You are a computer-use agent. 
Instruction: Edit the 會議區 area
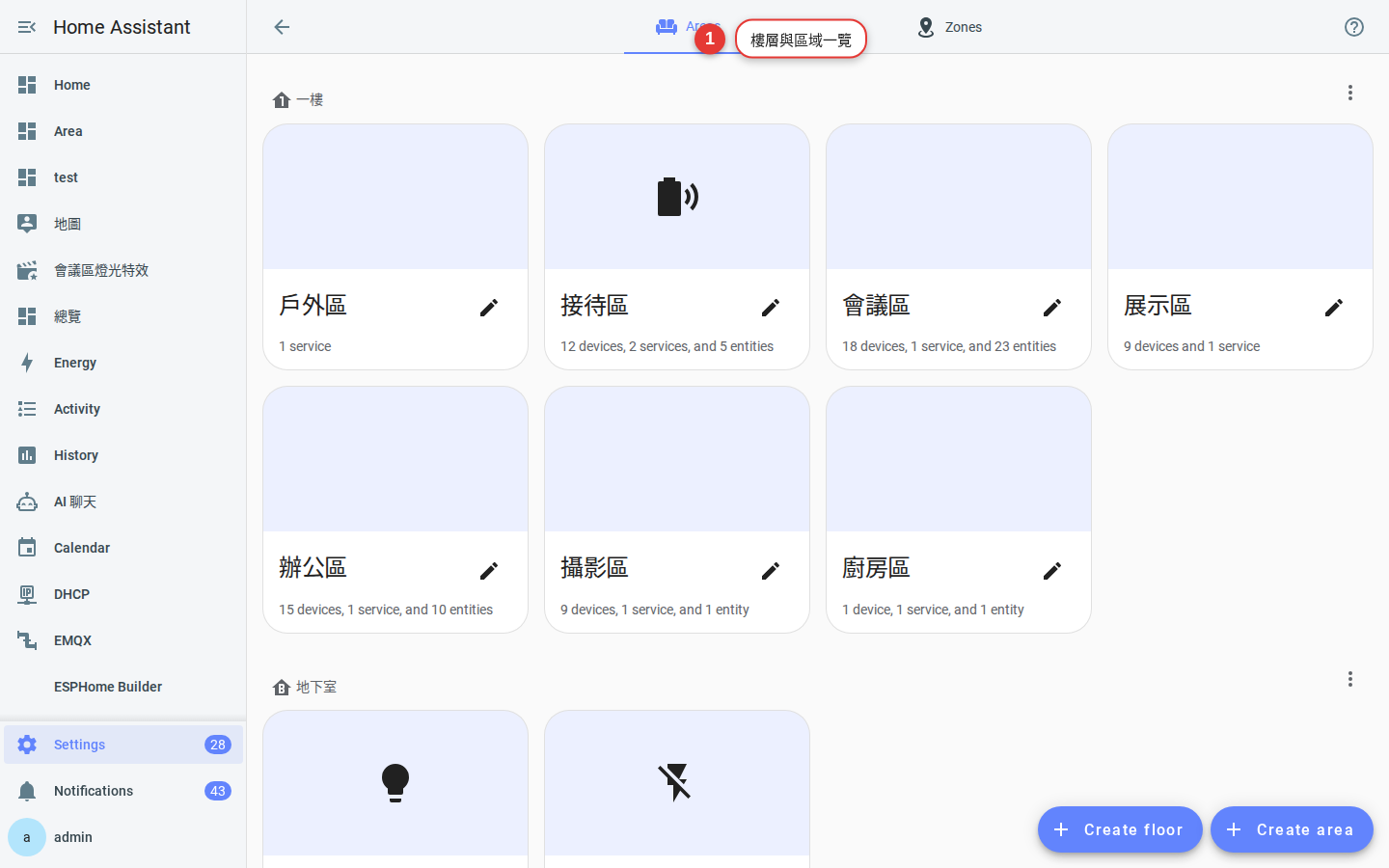pyautogui.click(x=1052, y=308)
